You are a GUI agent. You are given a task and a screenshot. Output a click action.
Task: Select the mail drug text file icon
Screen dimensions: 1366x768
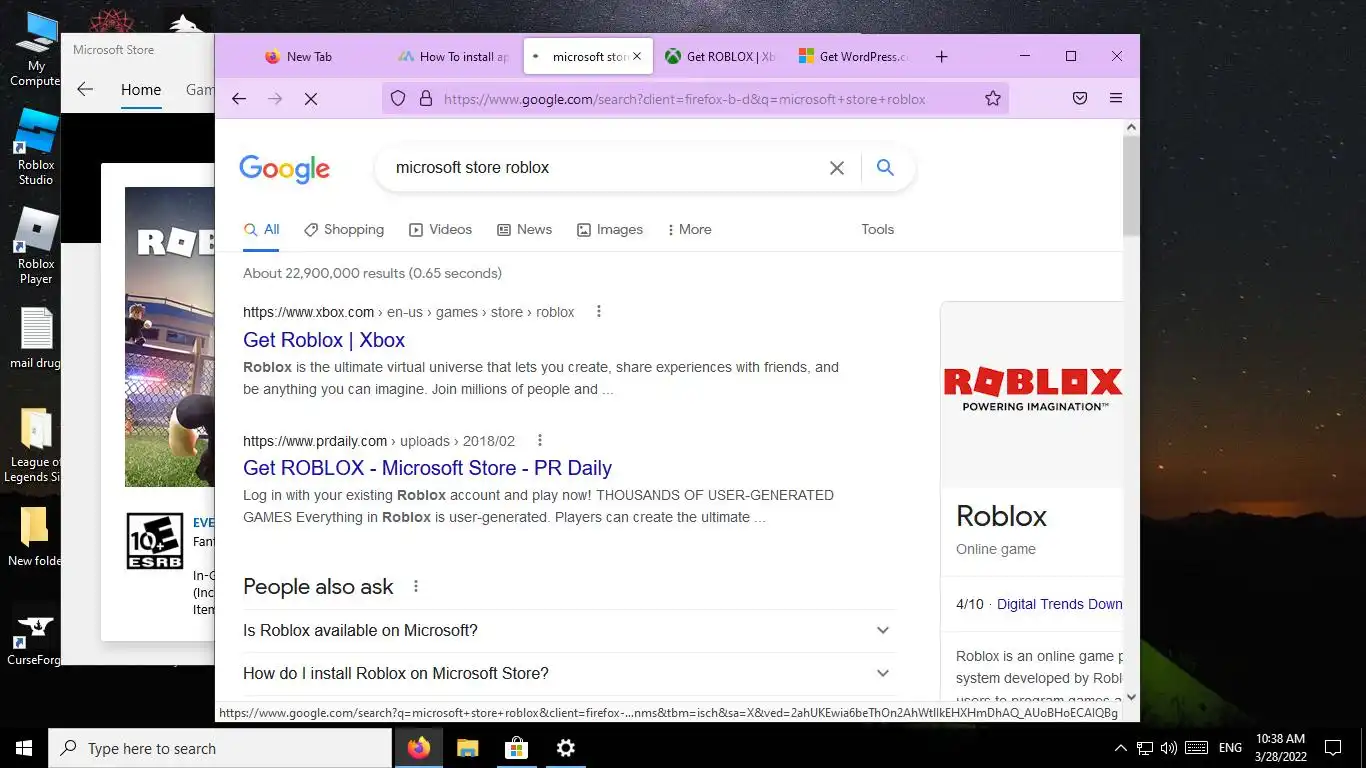36,338
